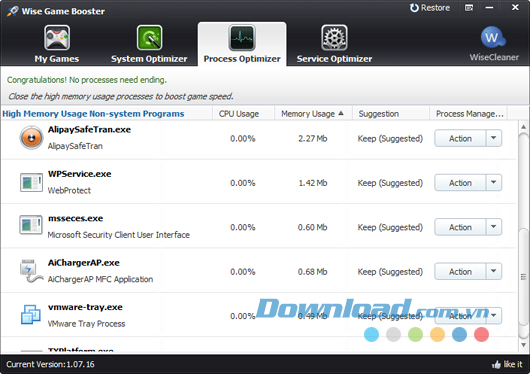Click the Suggestion column header
The image size is (530, 374).
[391, 114]
